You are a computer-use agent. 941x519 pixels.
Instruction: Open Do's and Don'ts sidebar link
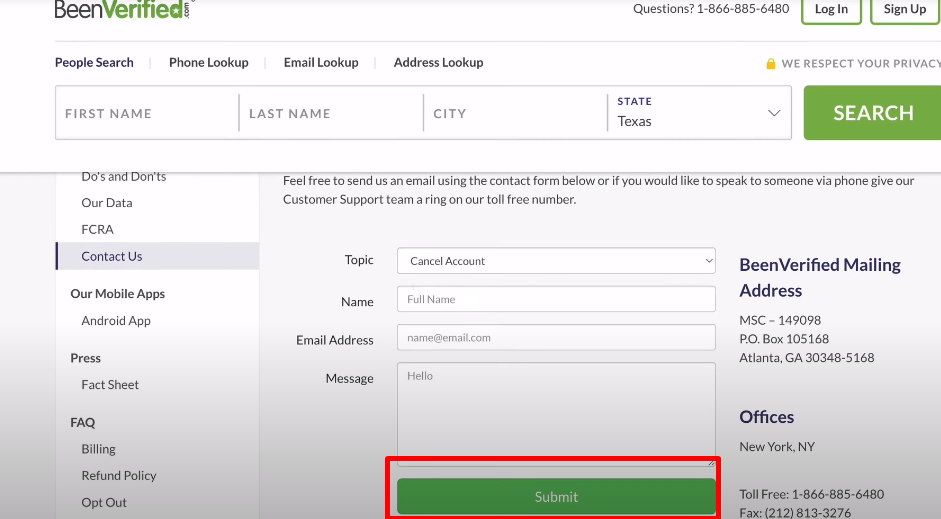tap(124, 176)
